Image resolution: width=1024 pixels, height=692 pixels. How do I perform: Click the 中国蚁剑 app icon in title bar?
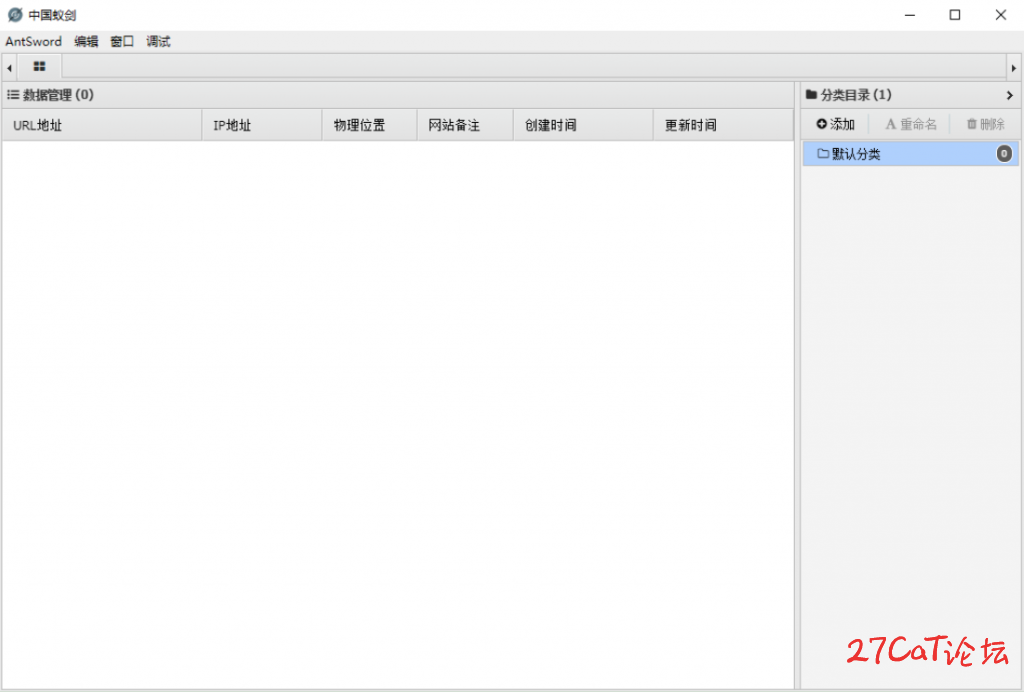(15, 14)
